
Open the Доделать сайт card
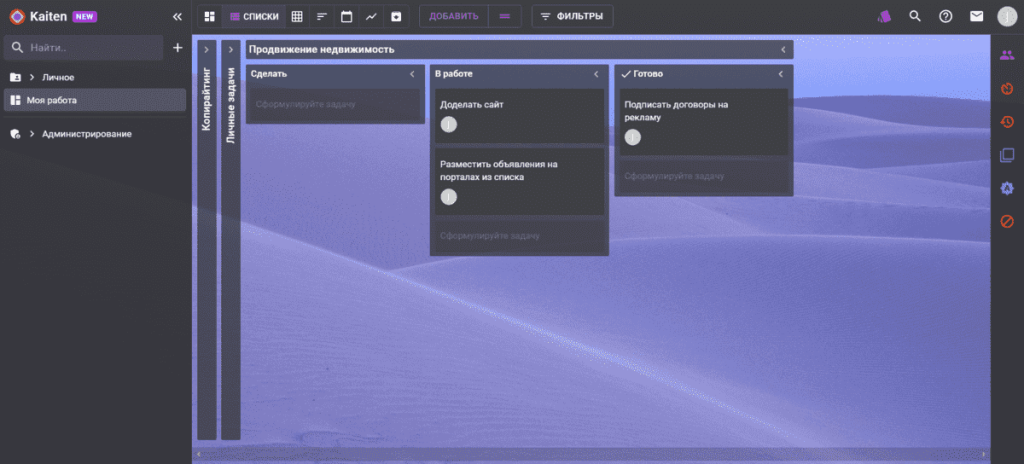(x=519, y=116)
